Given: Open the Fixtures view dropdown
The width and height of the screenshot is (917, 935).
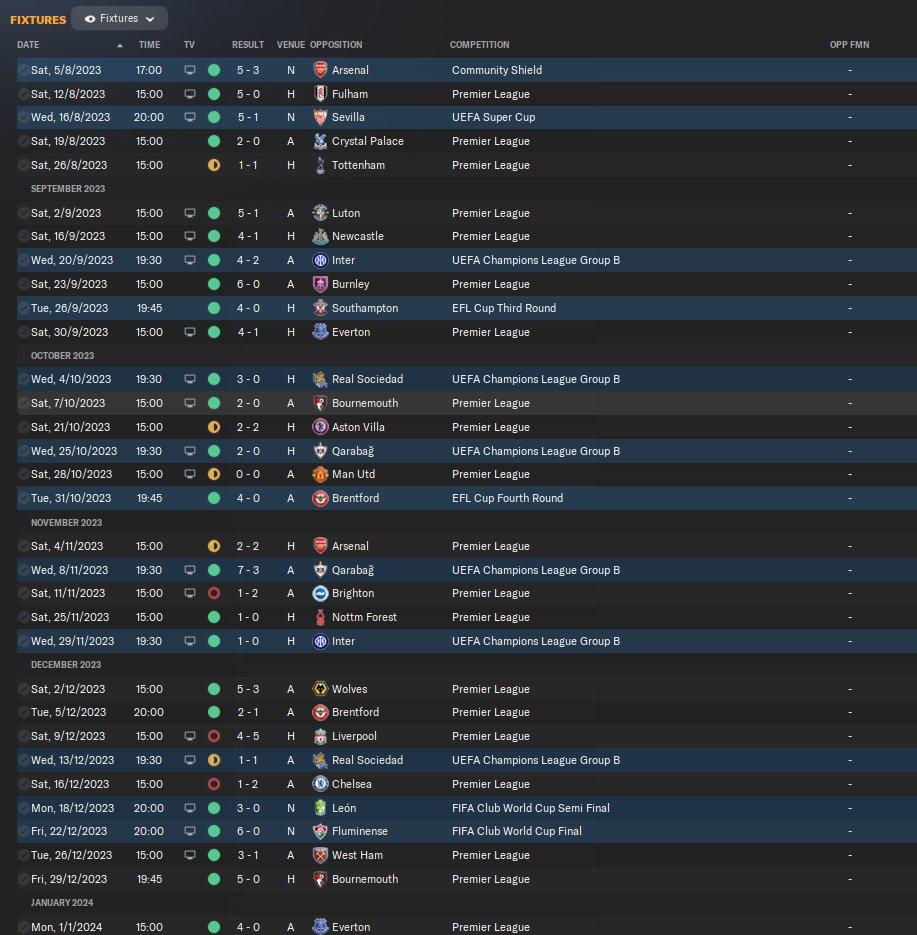Looking at the screenshot, I should tap(119, 18).
